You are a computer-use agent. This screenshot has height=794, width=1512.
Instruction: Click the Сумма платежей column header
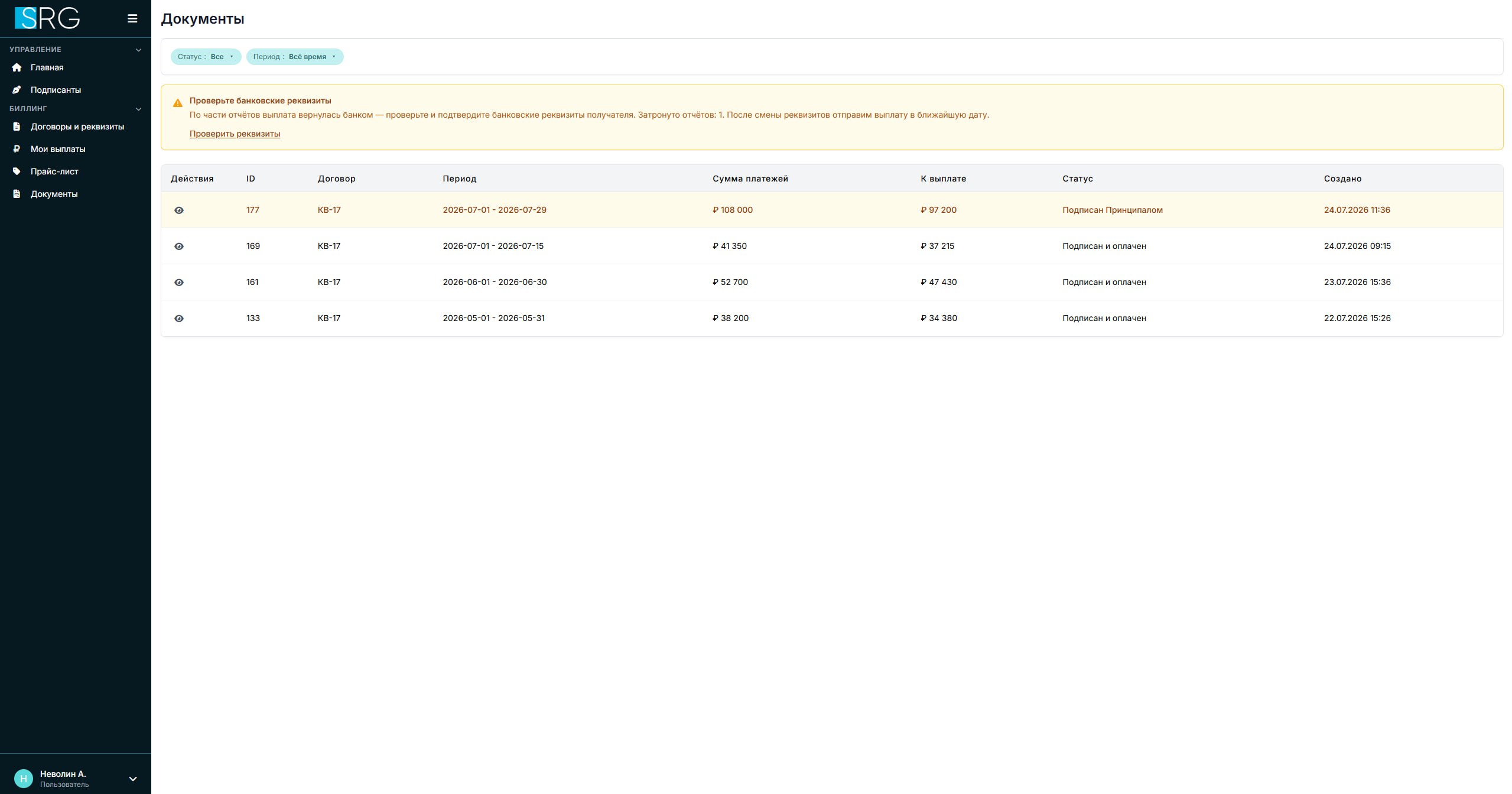750,179
